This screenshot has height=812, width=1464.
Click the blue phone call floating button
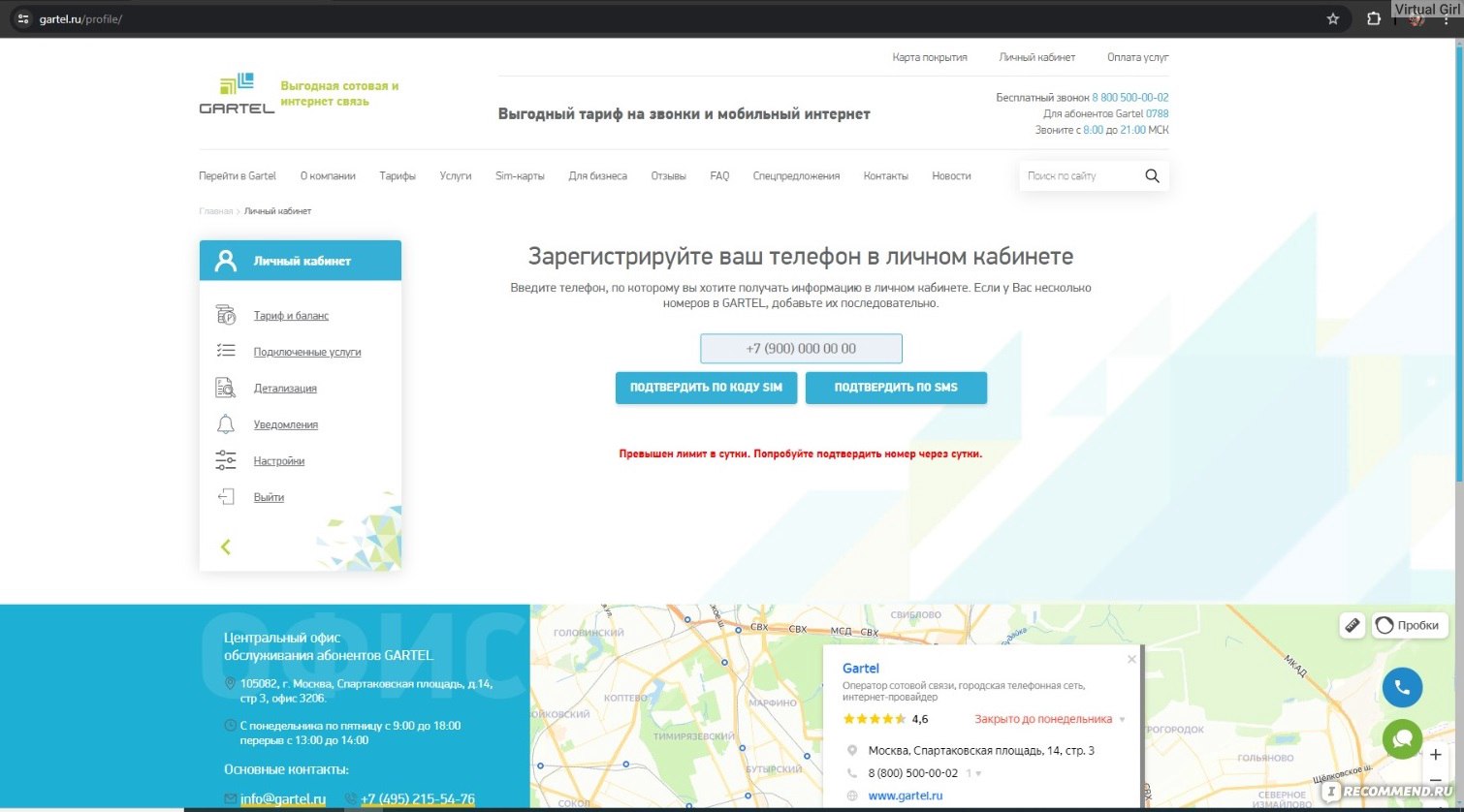coord(1402,687)
